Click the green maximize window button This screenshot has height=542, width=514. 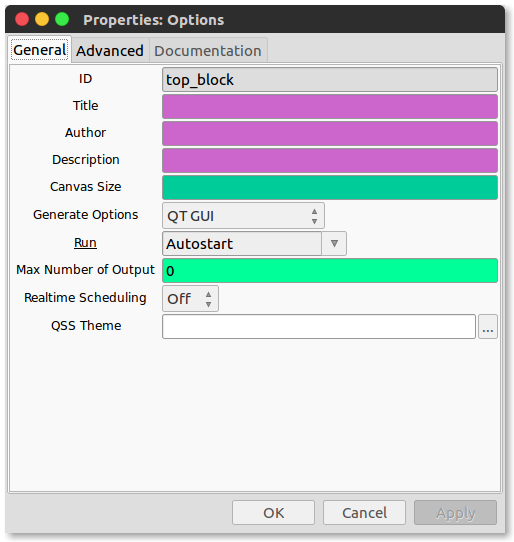point(62,19)
